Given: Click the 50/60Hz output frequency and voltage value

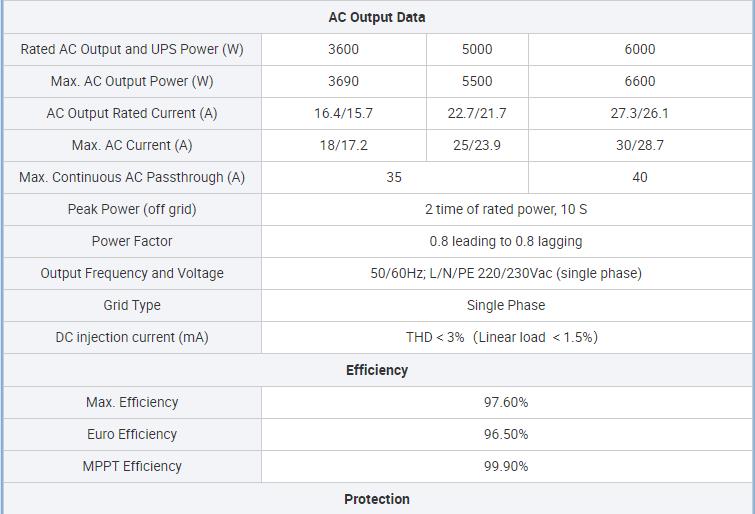Looking at the screenshot, I should pos(506,273).
